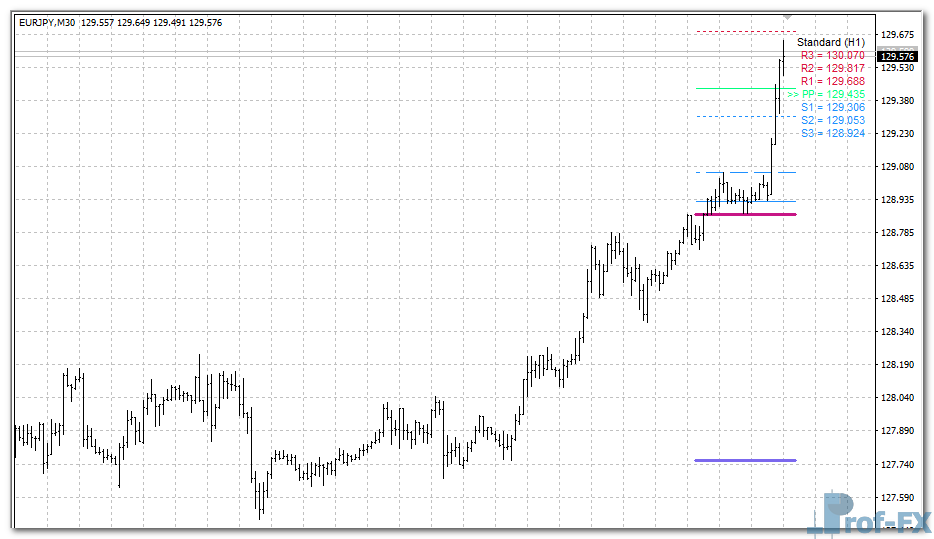Click the 129.675 price axis label

900,34
